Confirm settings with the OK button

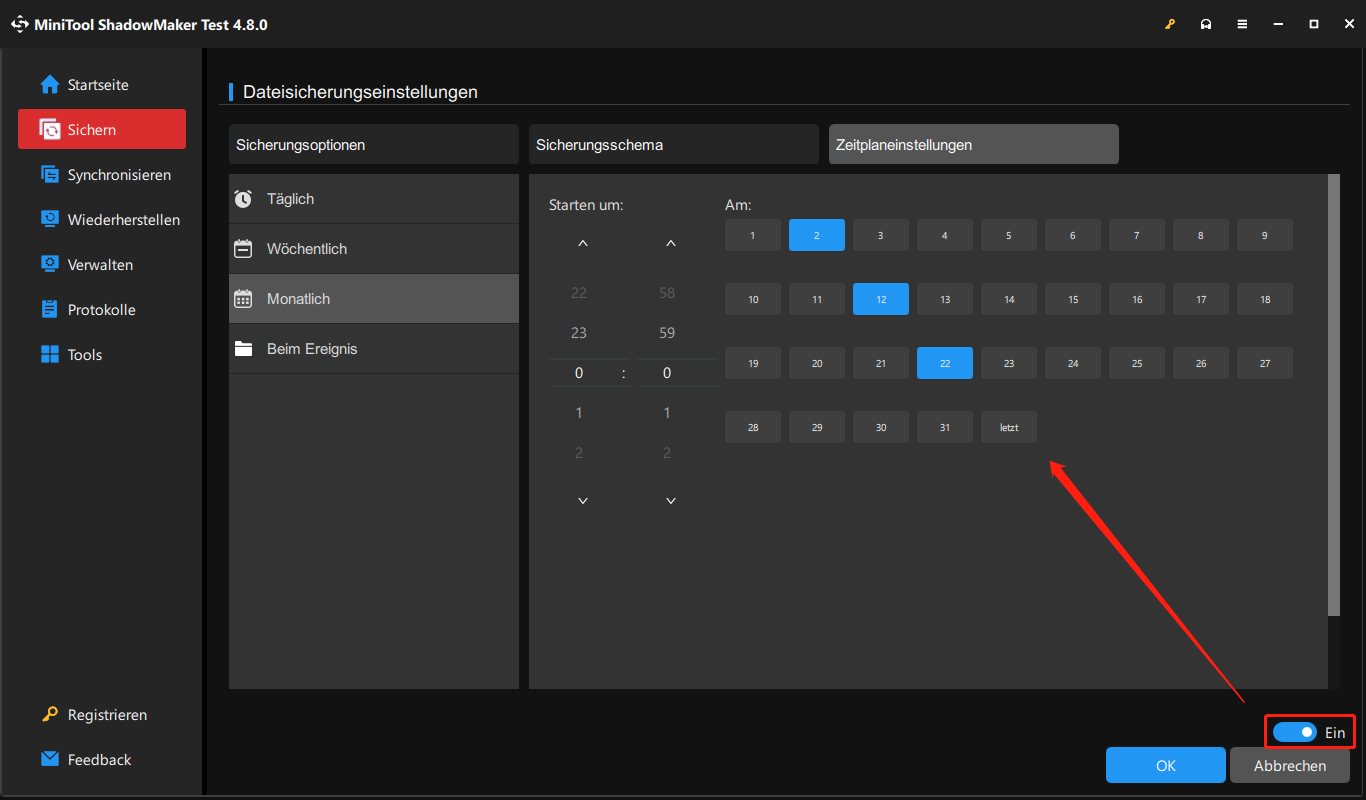[x=1165, y=765]
